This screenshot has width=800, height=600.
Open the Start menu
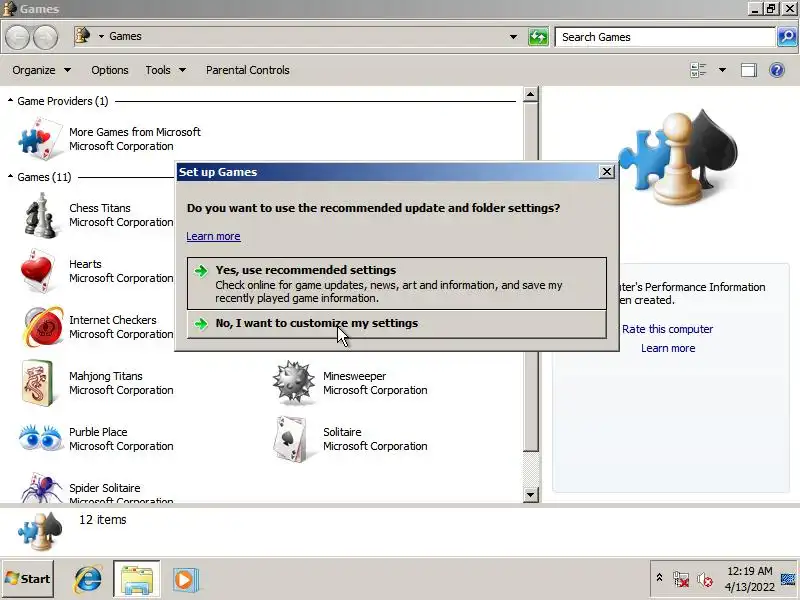pos(28,579)
